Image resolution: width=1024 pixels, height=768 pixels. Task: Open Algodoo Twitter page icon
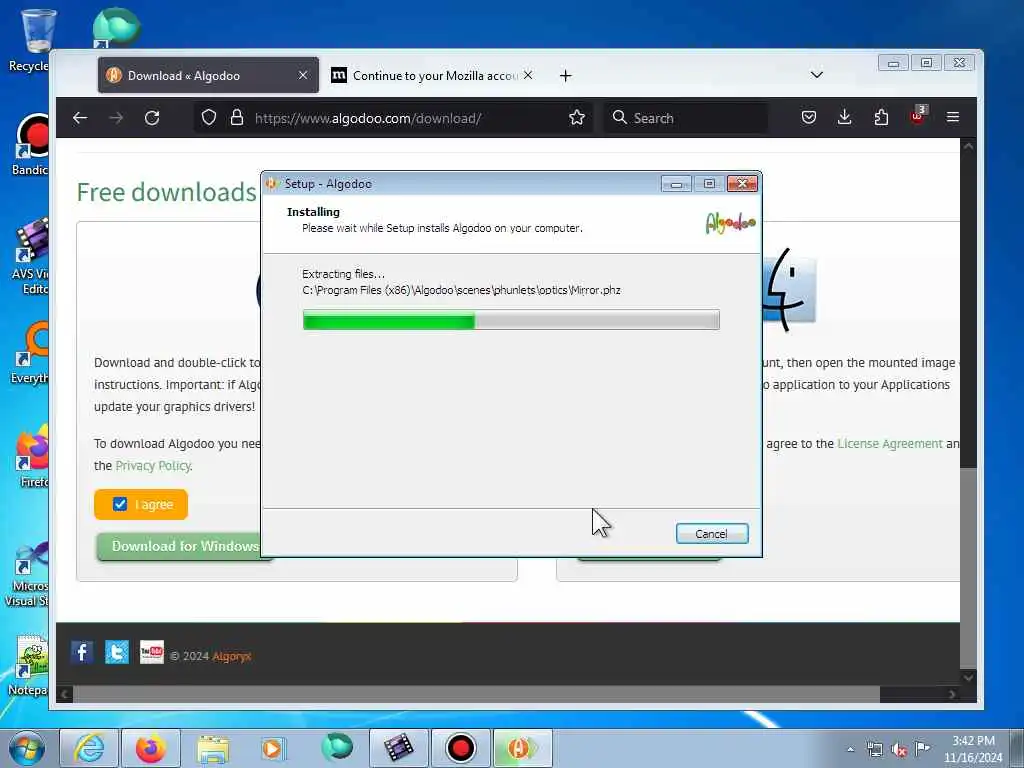tap(117, 652)
